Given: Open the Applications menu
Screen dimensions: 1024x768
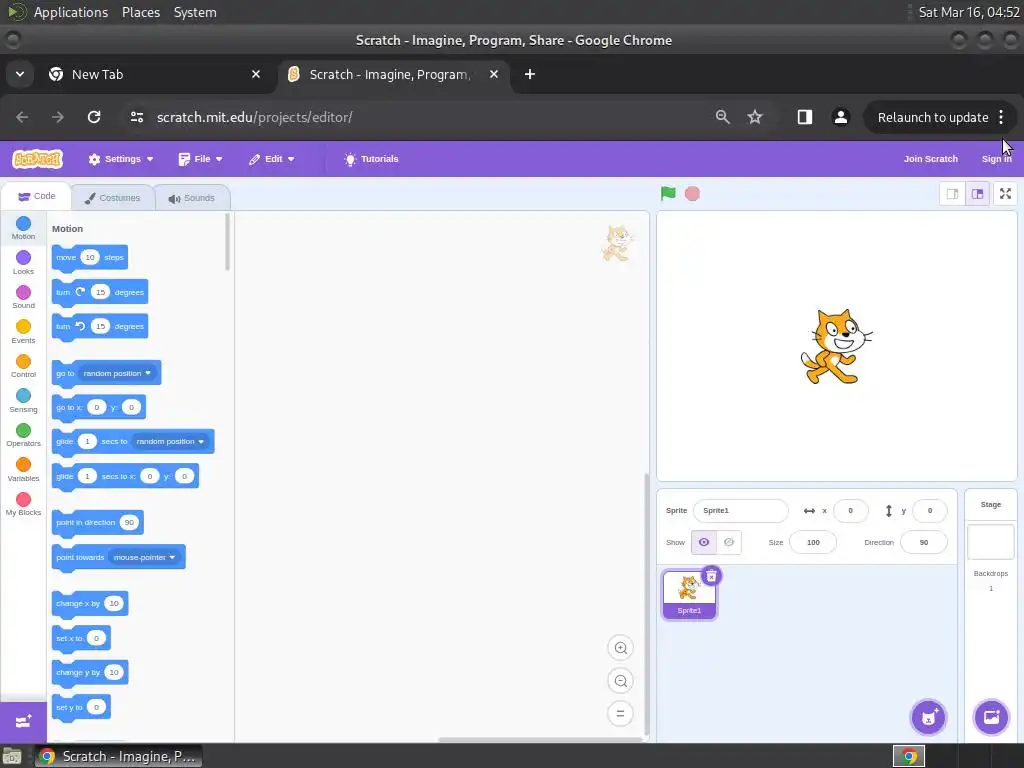Looking at the screenshot, I should pyautogui.click(x=71, y=12).
